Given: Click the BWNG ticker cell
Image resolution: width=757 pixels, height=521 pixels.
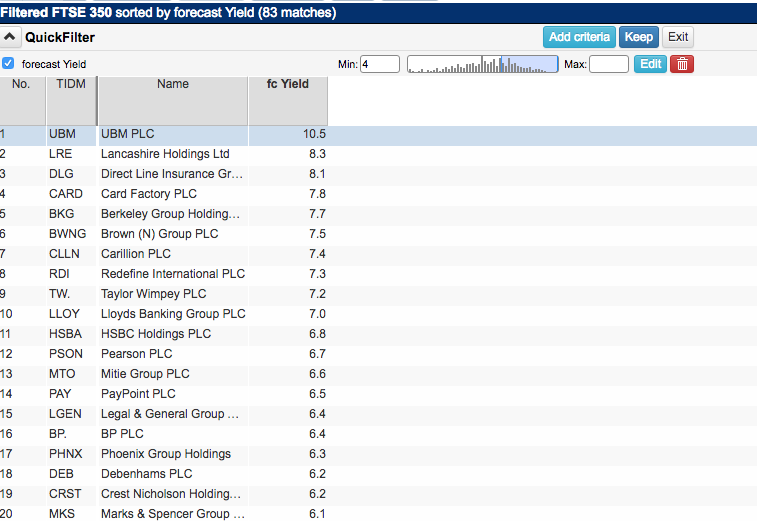Looking at the screenshot, I should click(x=71, y=234).
